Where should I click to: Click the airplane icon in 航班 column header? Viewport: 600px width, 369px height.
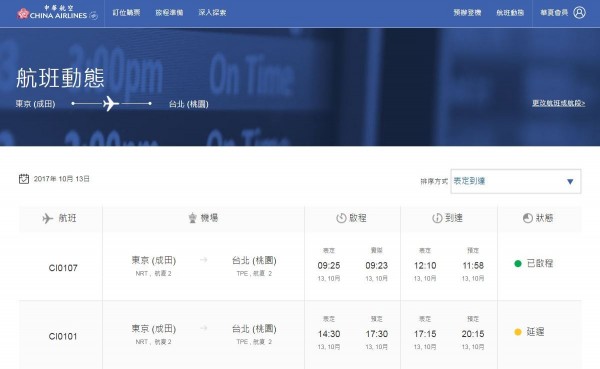click(47, 218)
